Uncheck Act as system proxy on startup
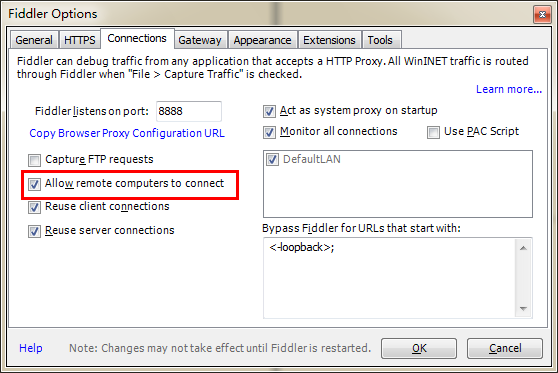The image size is (558, 373). pyautogui.click(x=269, y=111)
